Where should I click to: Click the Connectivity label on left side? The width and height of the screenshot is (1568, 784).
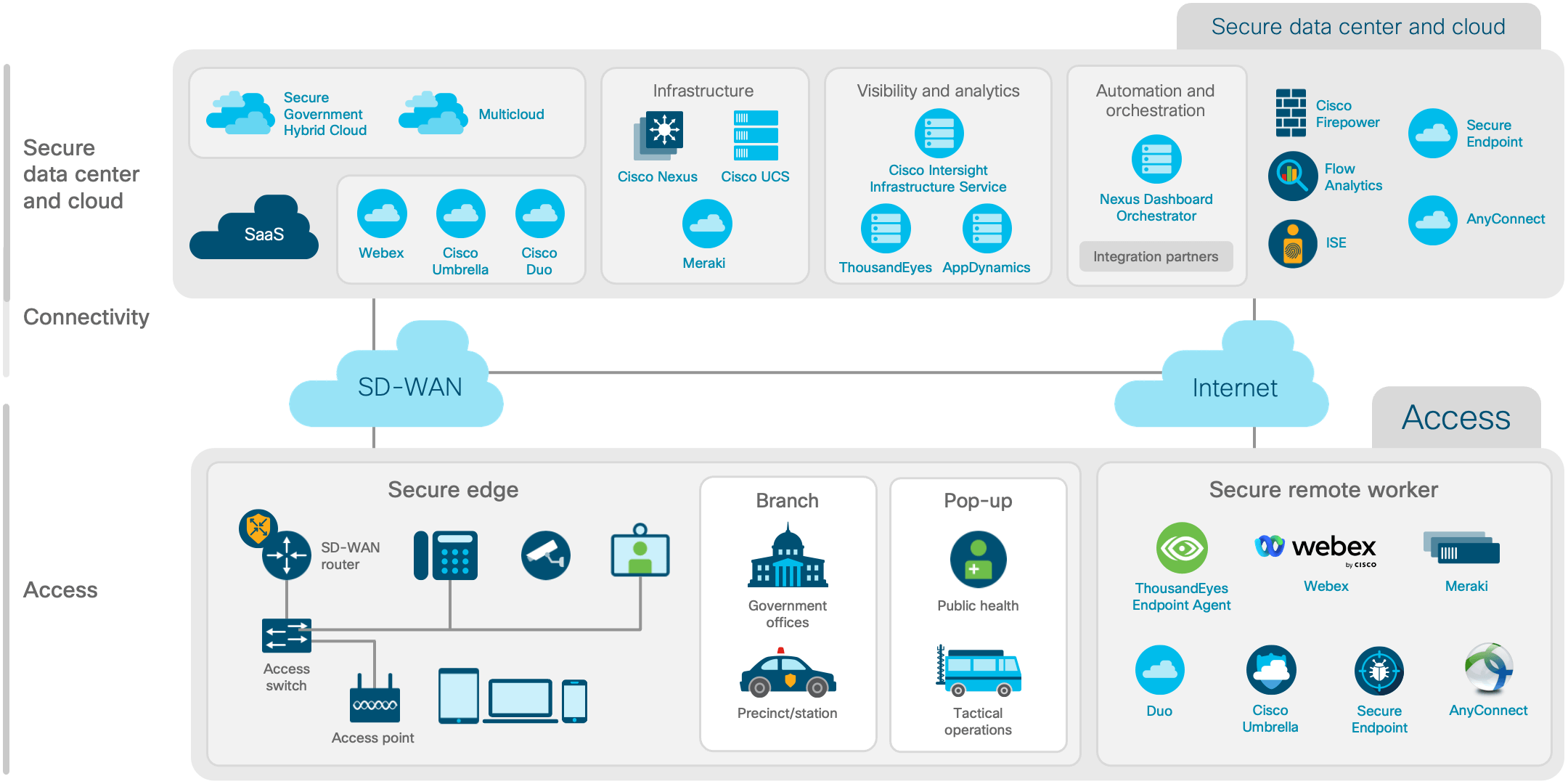pyautogui.click(x=86, y=317)
